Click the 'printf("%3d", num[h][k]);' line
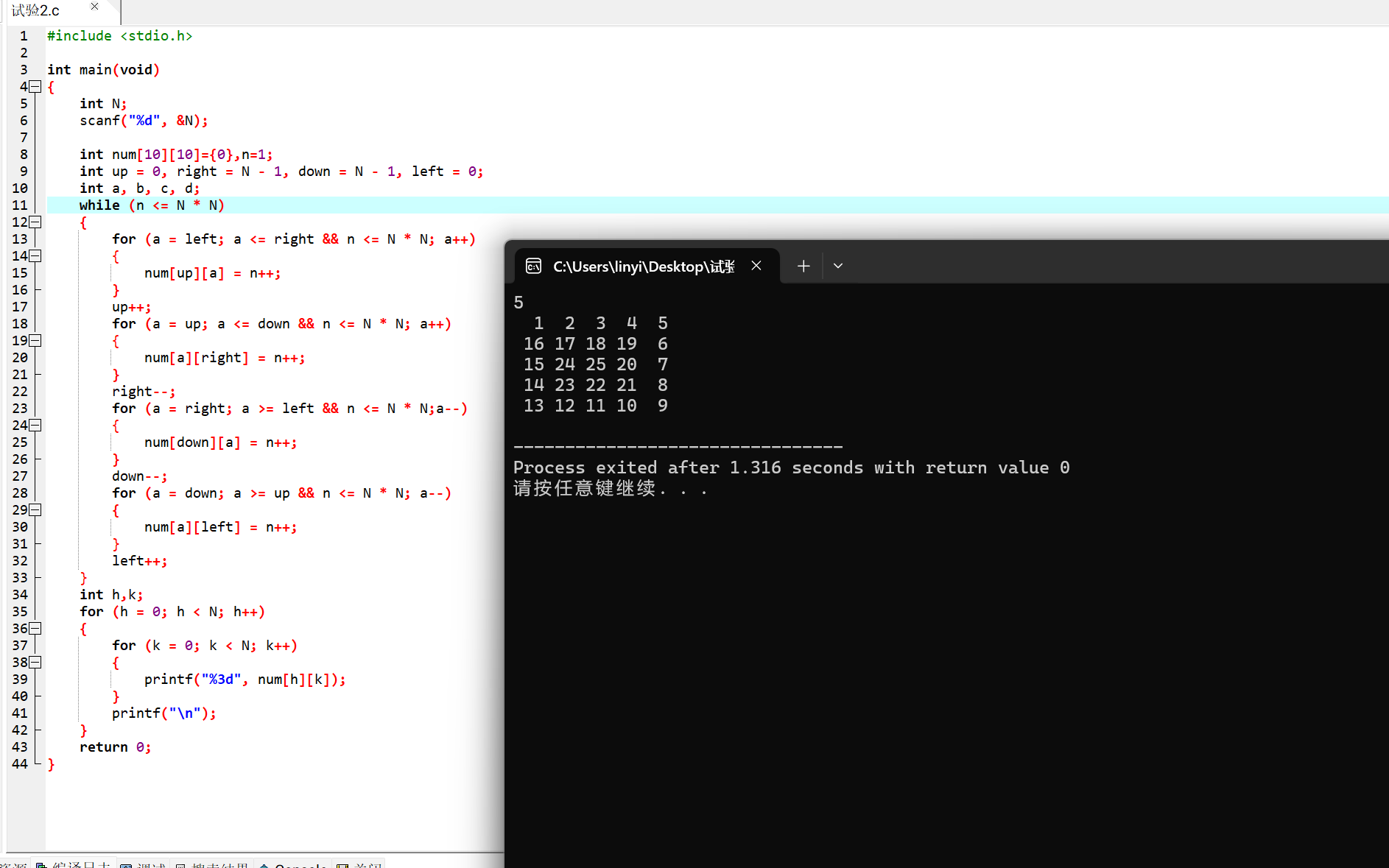 tap(245, 679)
